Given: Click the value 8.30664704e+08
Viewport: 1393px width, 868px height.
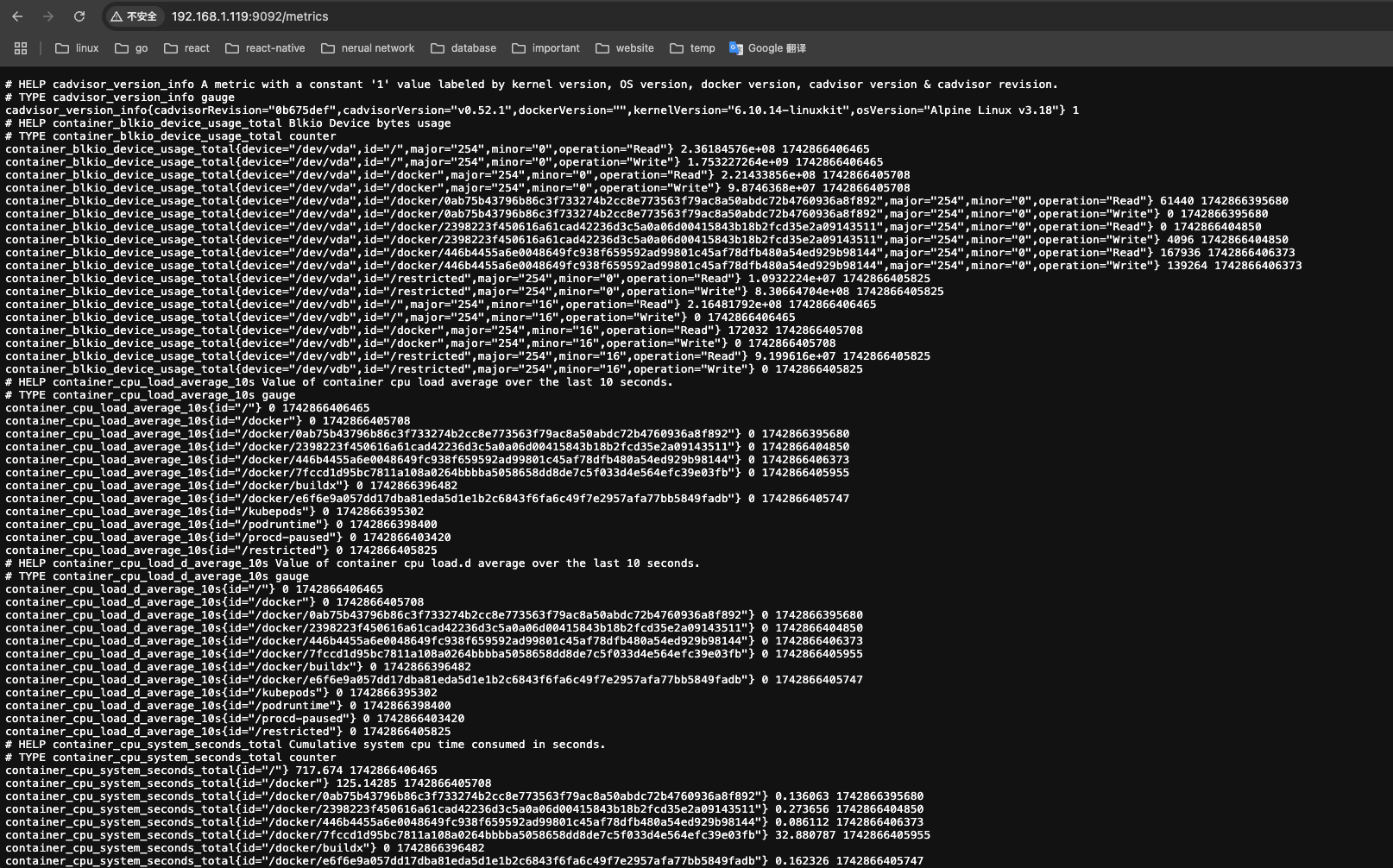Looking at the screenshot, I should [802, 292].
